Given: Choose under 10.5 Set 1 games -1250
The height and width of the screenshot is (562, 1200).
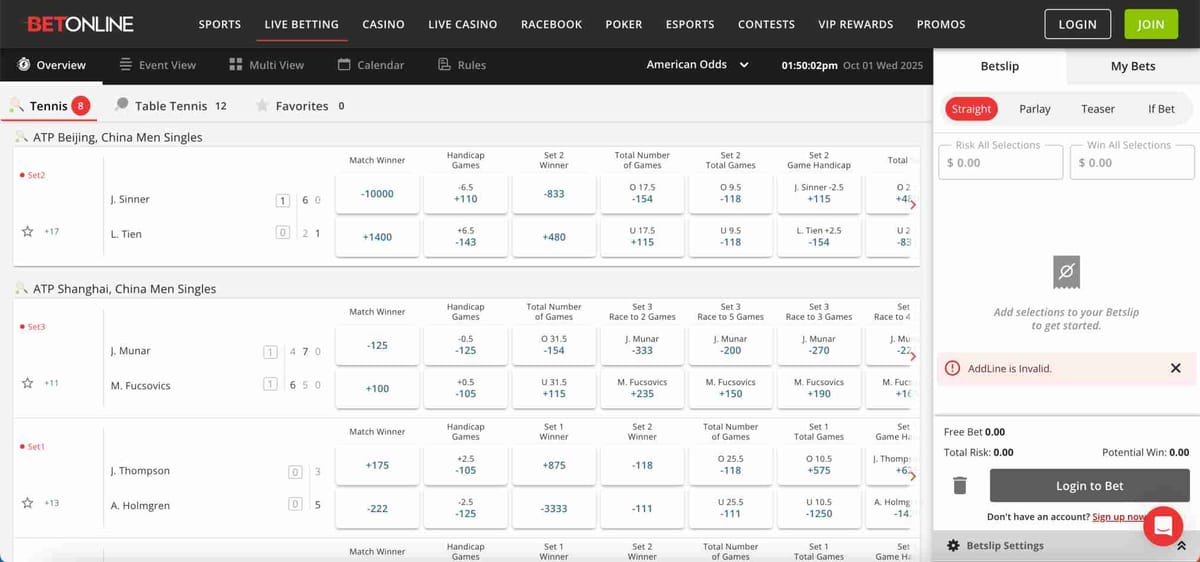Looking at the screenshot, I should [819, 509].
